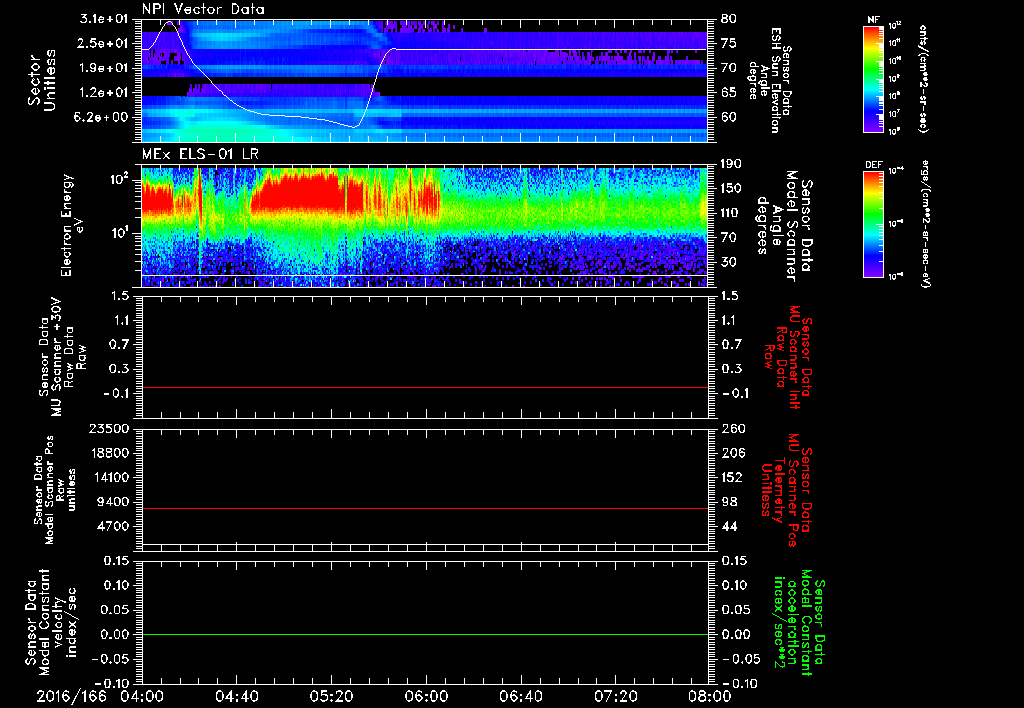Click the '1.9e+01' sector tick label
1024x708 pixels.
pos(104,68)
